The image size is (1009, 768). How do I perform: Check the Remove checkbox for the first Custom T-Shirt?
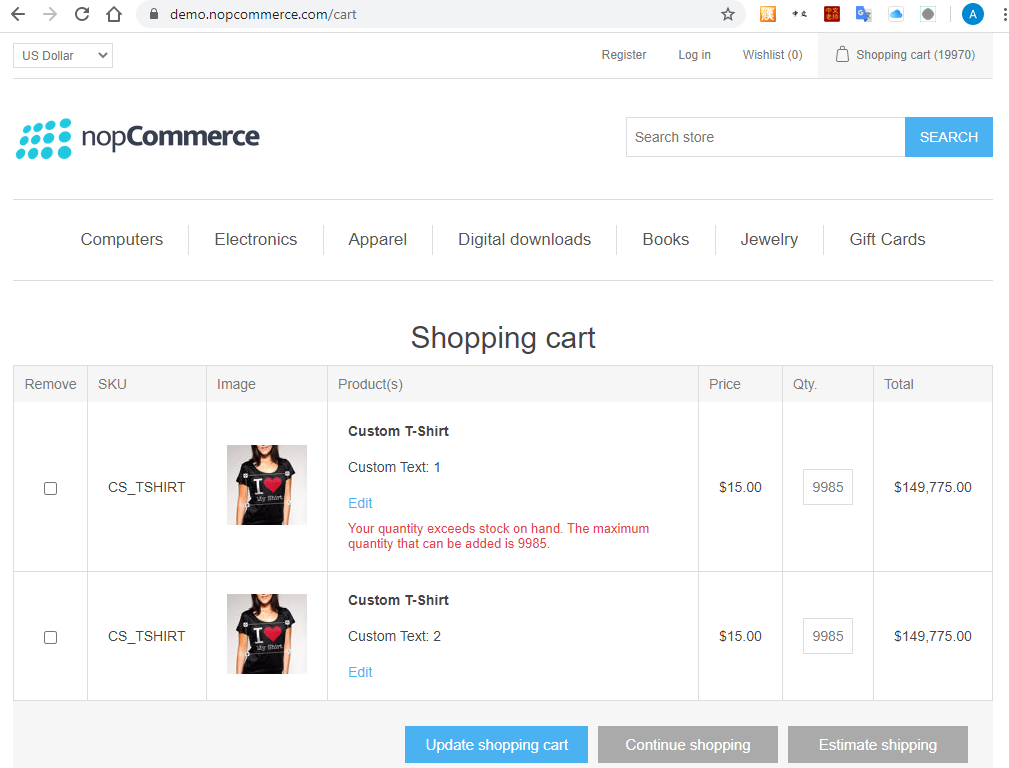(x=50, y=488)
